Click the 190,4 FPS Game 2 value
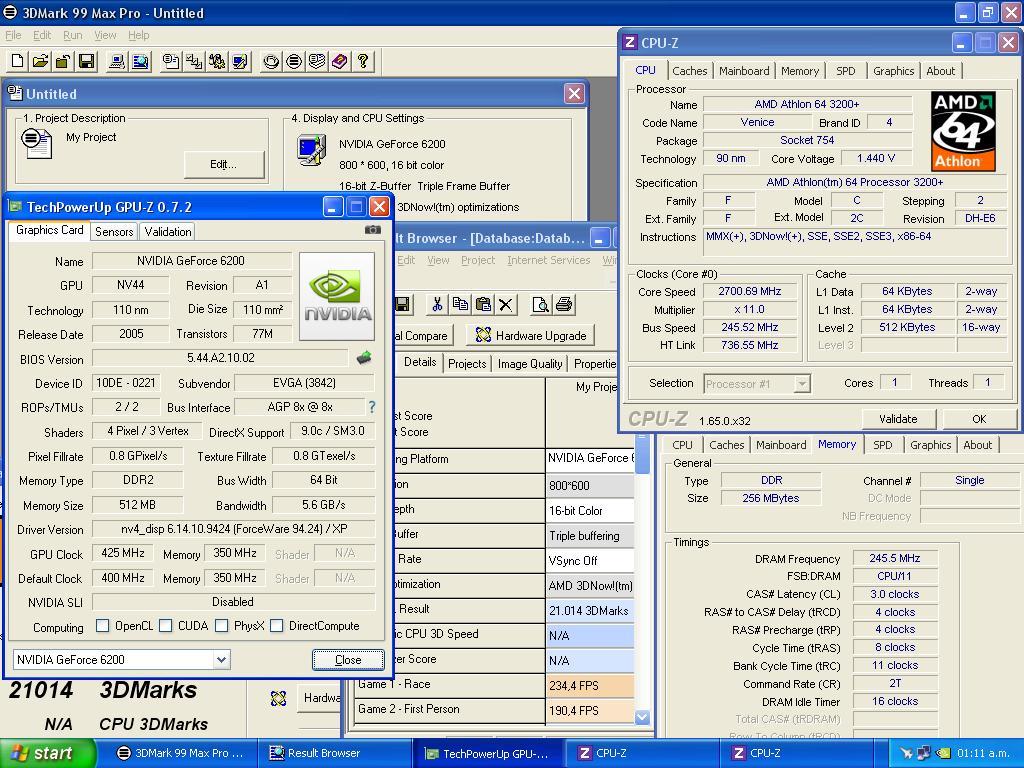Viewport: 1024px width, 768px height. click(590, 711)
